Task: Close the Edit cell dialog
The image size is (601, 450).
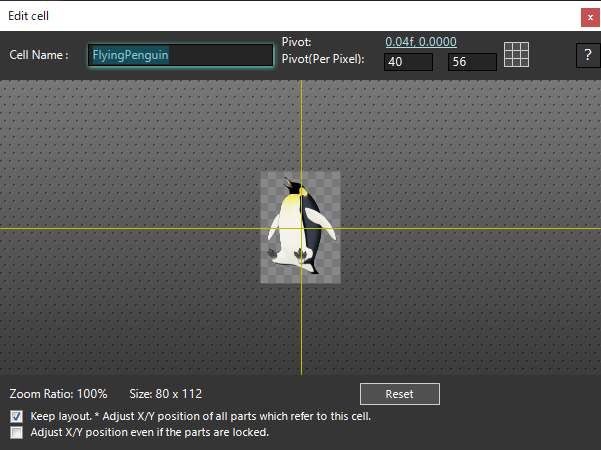Action: (x=590, y=17)
